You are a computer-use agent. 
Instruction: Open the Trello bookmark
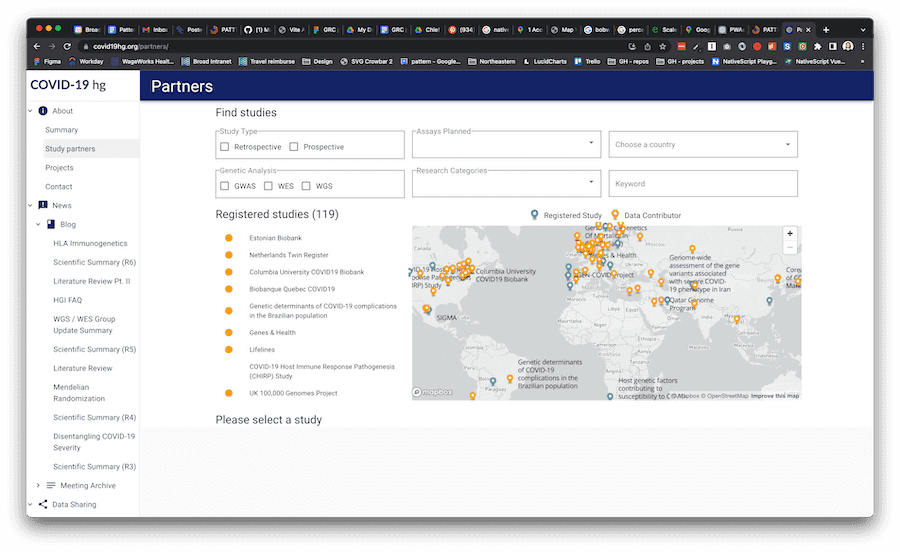587,61
